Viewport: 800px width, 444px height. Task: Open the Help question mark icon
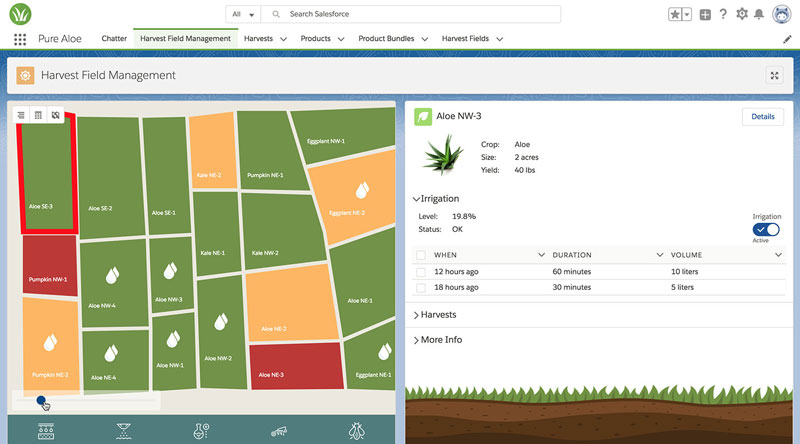(723, 14)
